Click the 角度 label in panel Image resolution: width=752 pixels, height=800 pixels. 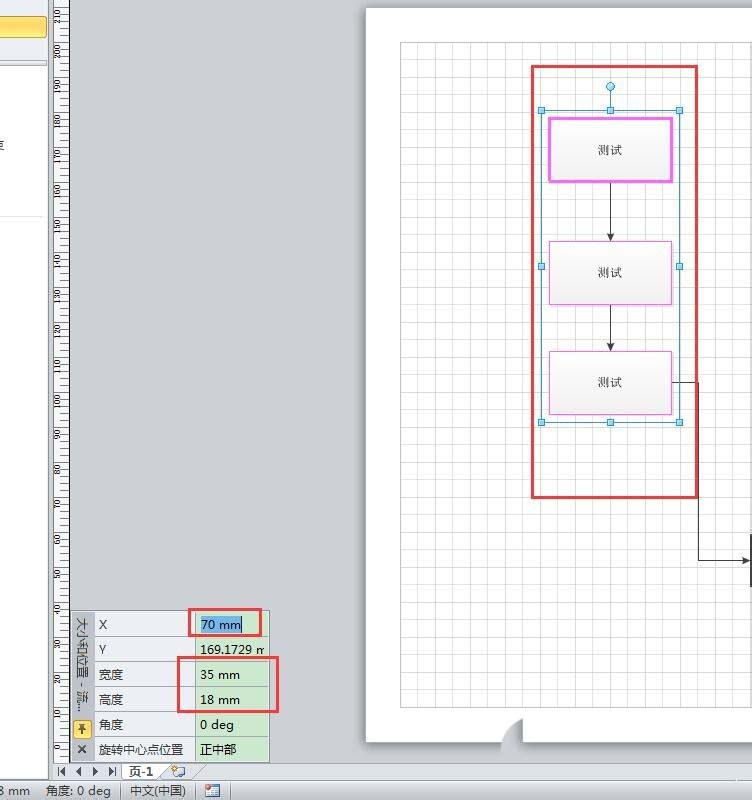pyautogui.click(x=111, y=724)
